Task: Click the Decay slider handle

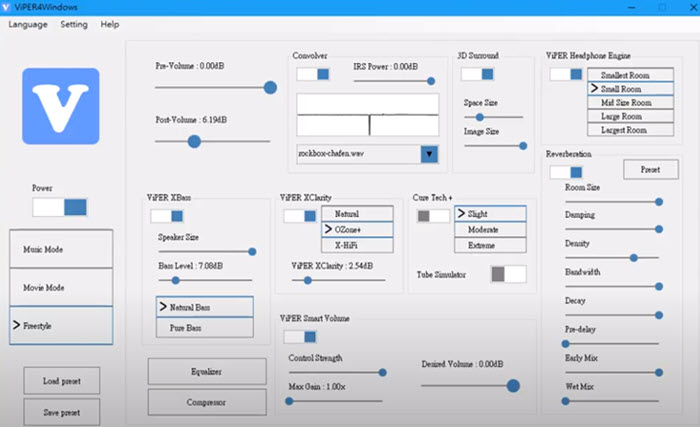Action: click(x=659, y=315)
